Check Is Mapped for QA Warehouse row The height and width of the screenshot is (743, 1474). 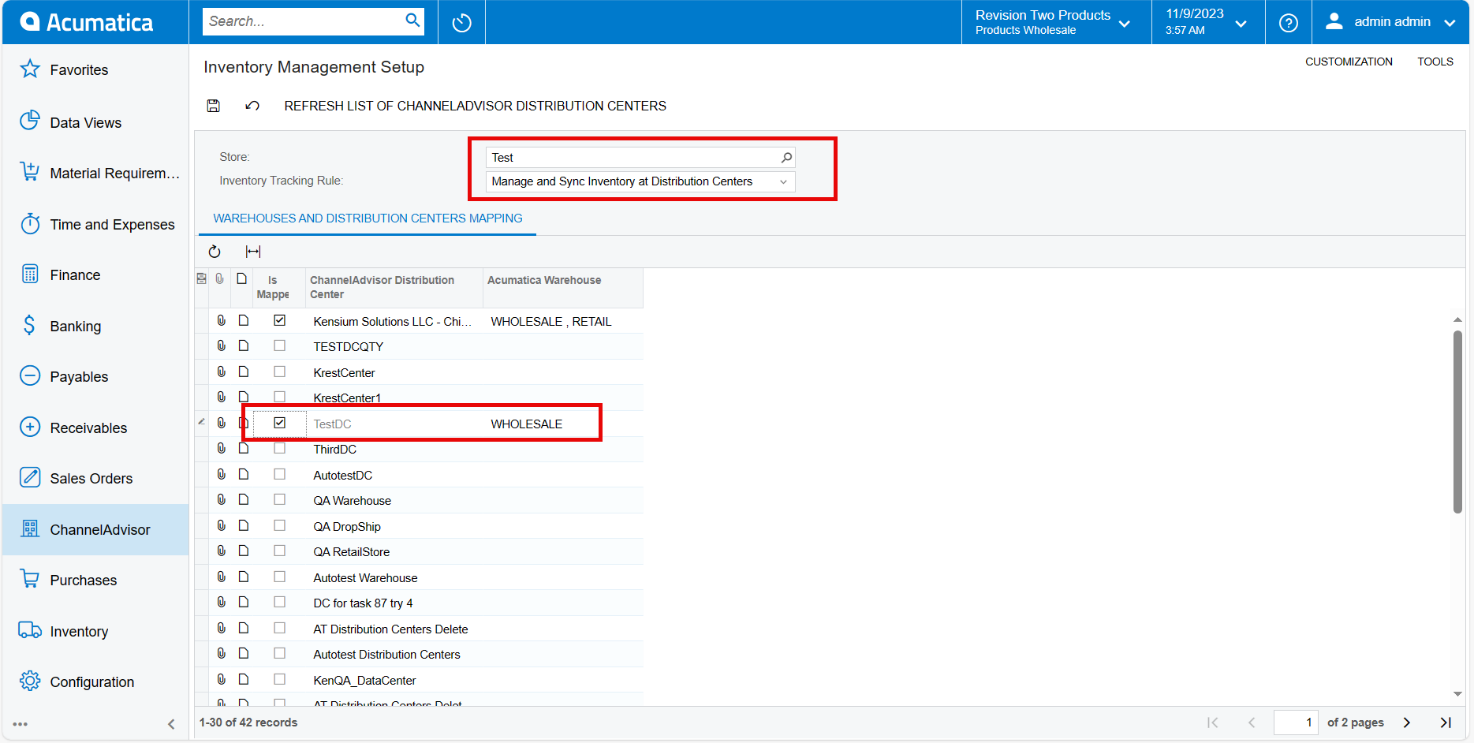(280, 500)
